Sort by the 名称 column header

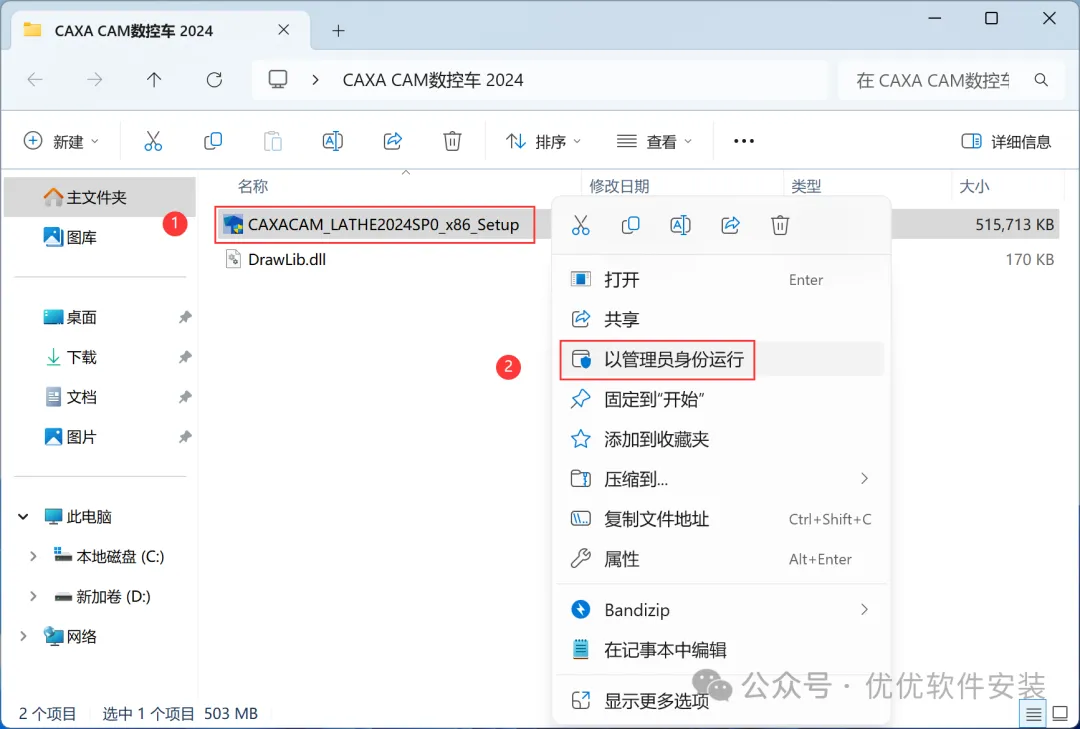tap(253, 186)
